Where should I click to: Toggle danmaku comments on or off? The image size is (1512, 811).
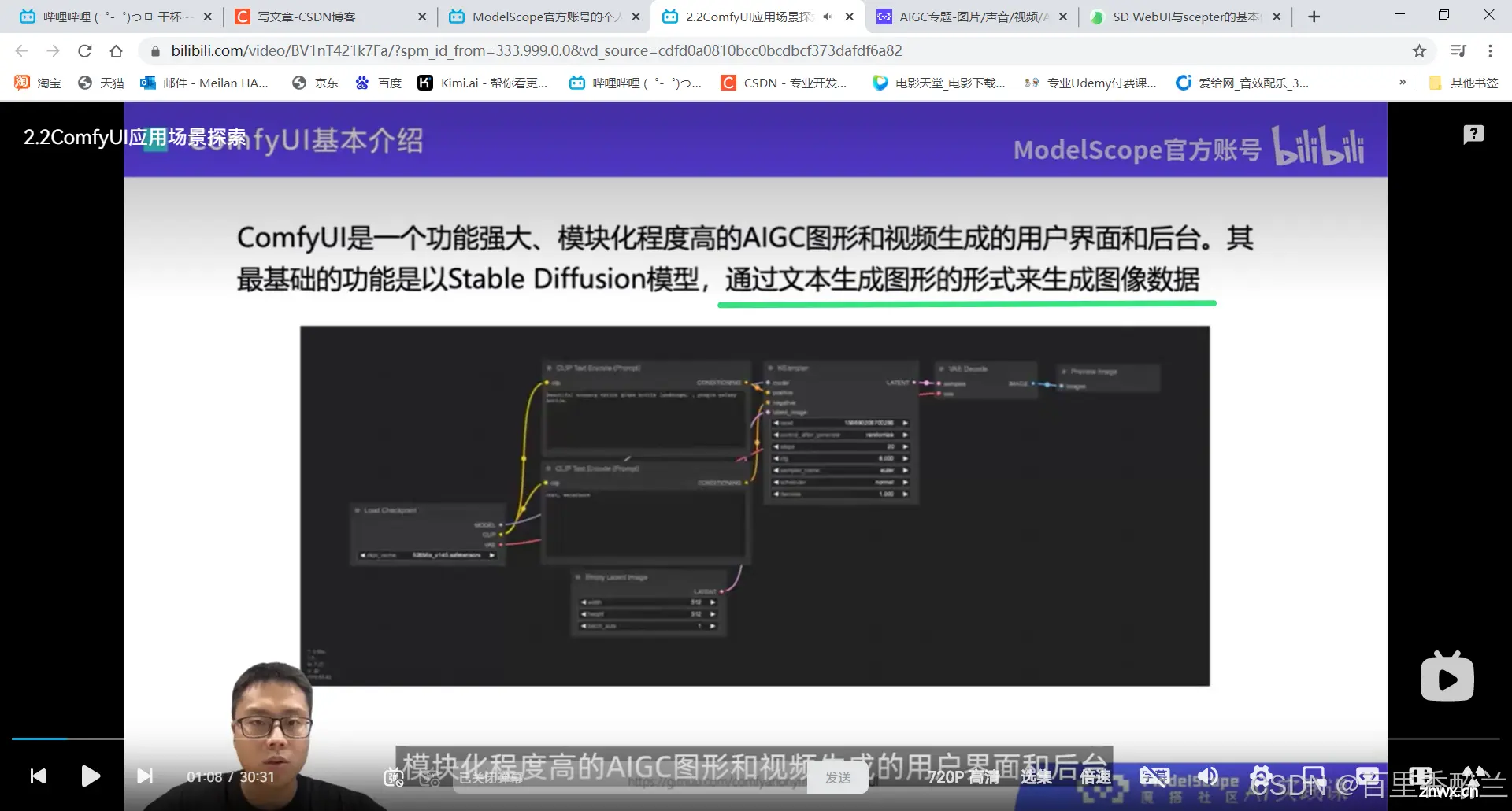click(393, 778)
